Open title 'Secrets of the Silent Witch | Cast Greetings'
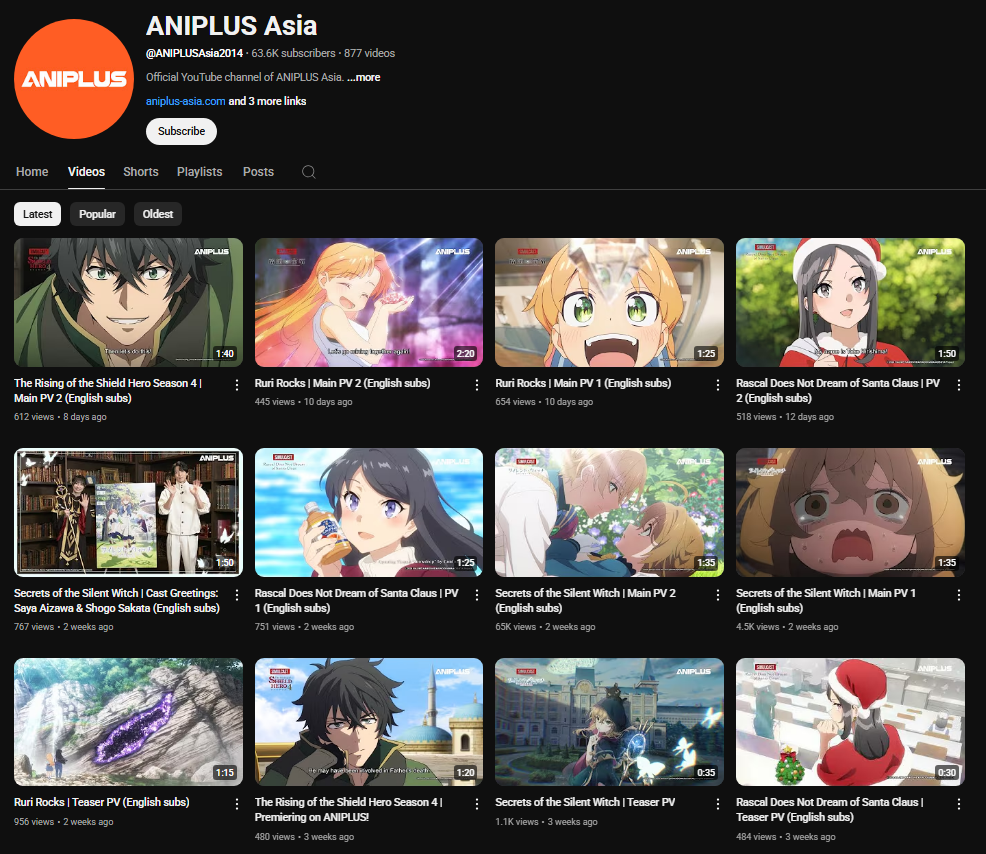The height and width of the screenshot is (854, 986). pos(117,601)
